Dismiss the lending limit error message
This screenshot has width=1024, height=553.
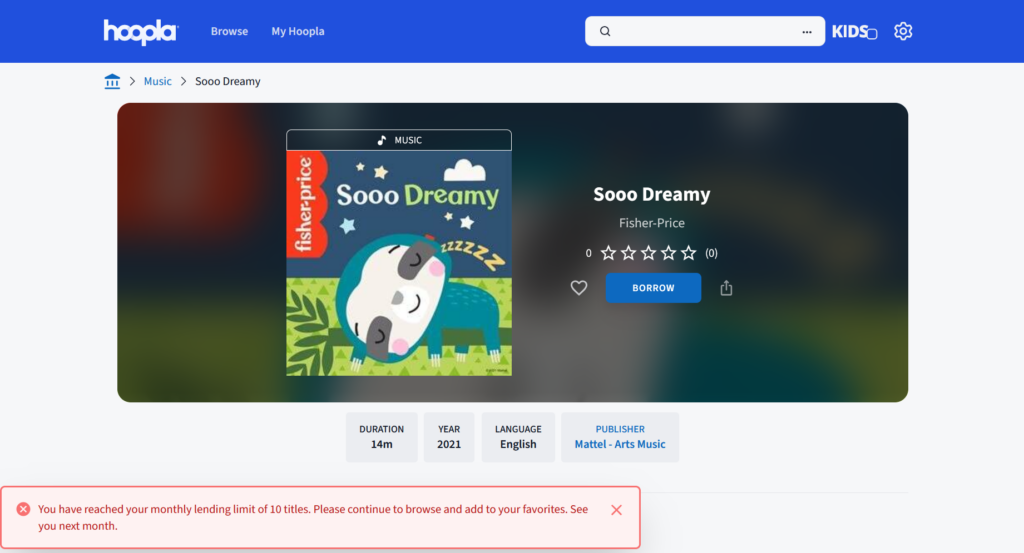616,510
